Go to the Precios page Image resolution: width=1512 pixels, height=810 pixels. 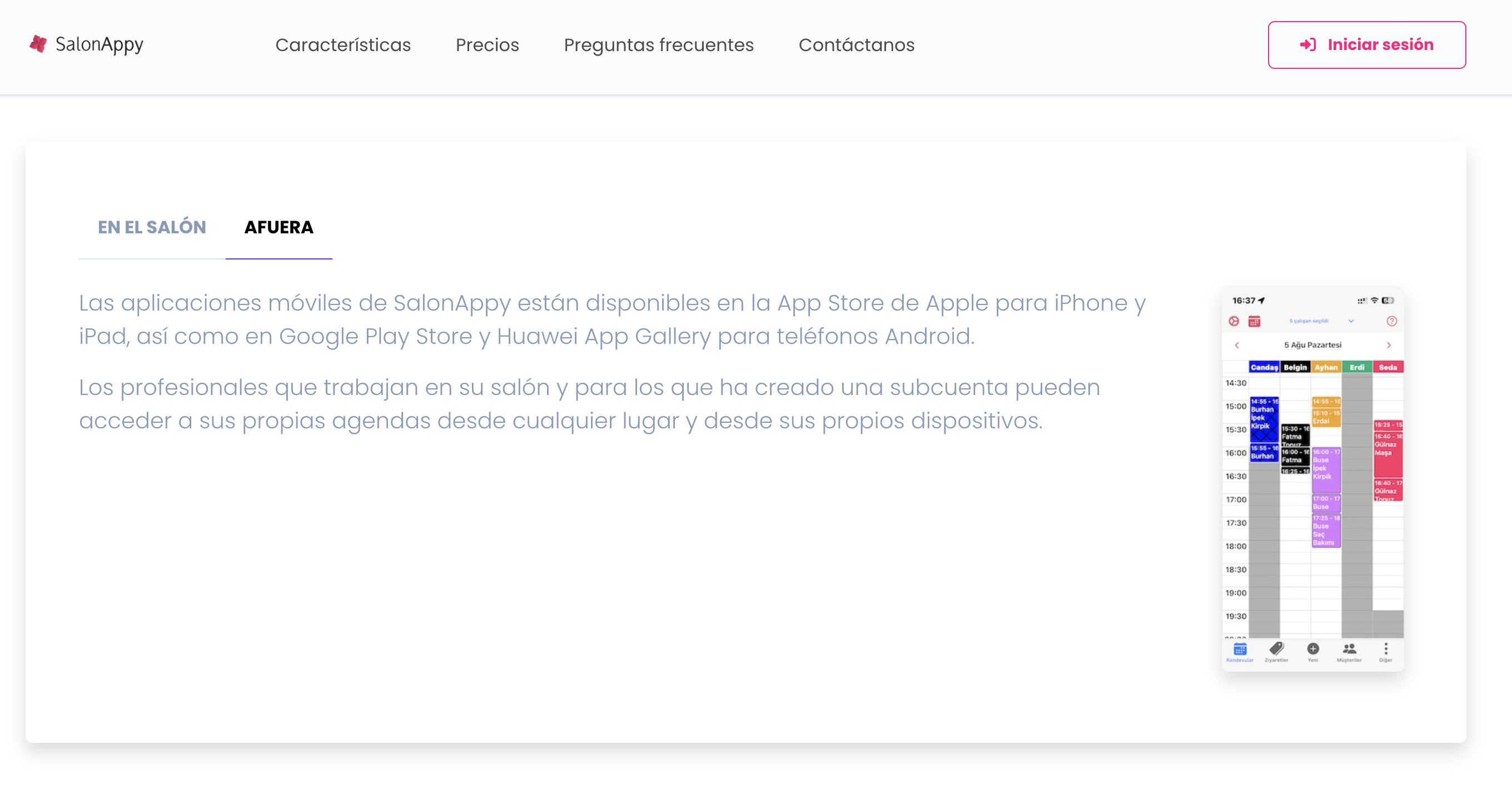(x=487, y=44)
